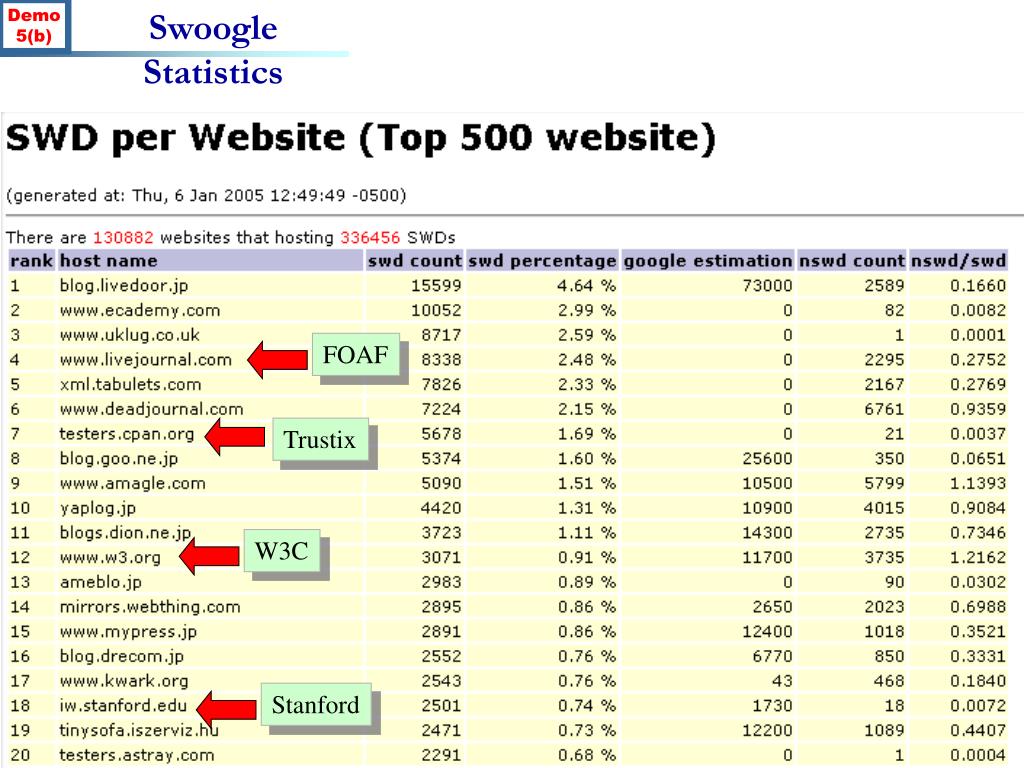Select host name iw.stanford.edu

tap(123, 706)
